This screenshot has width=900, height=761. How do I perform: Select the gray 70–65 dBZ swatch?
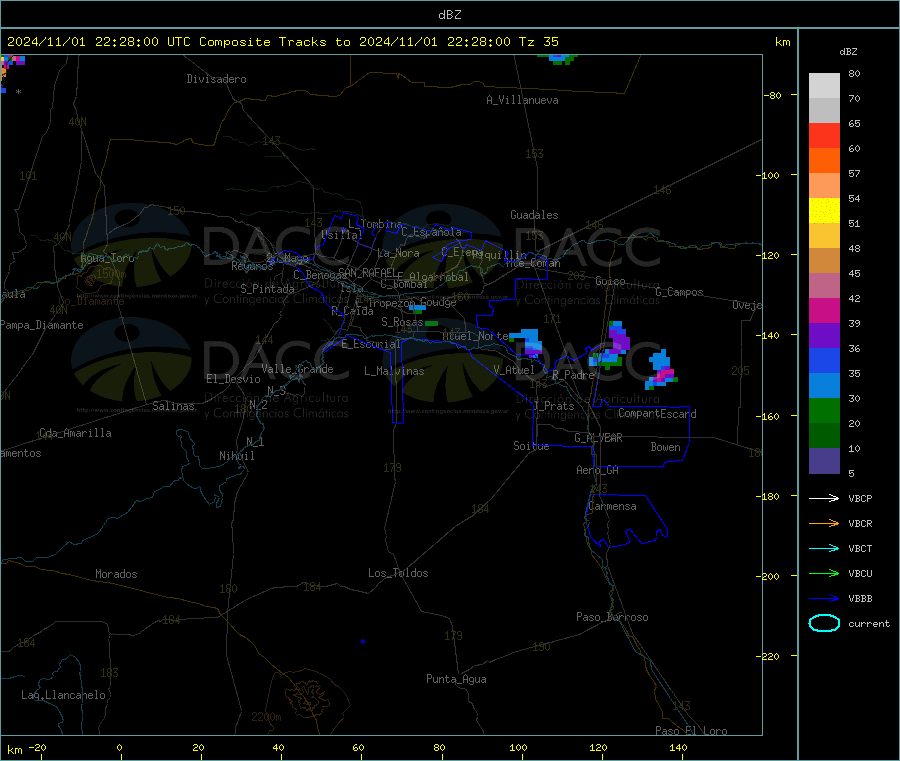(x=824, y=111)
